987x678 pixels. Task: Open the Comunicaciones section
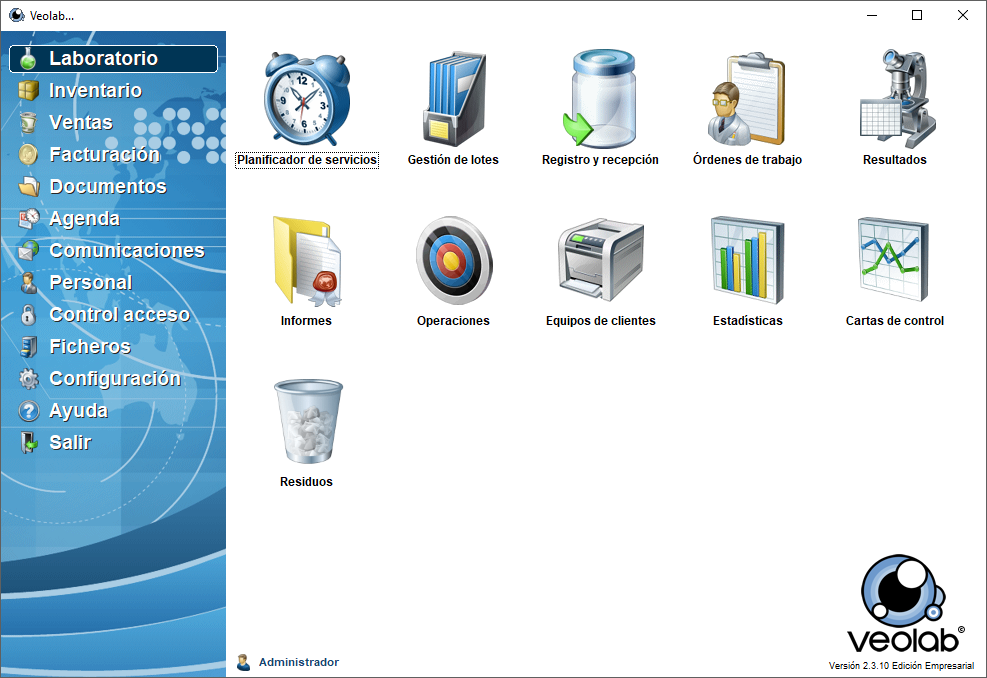[127, 251]
